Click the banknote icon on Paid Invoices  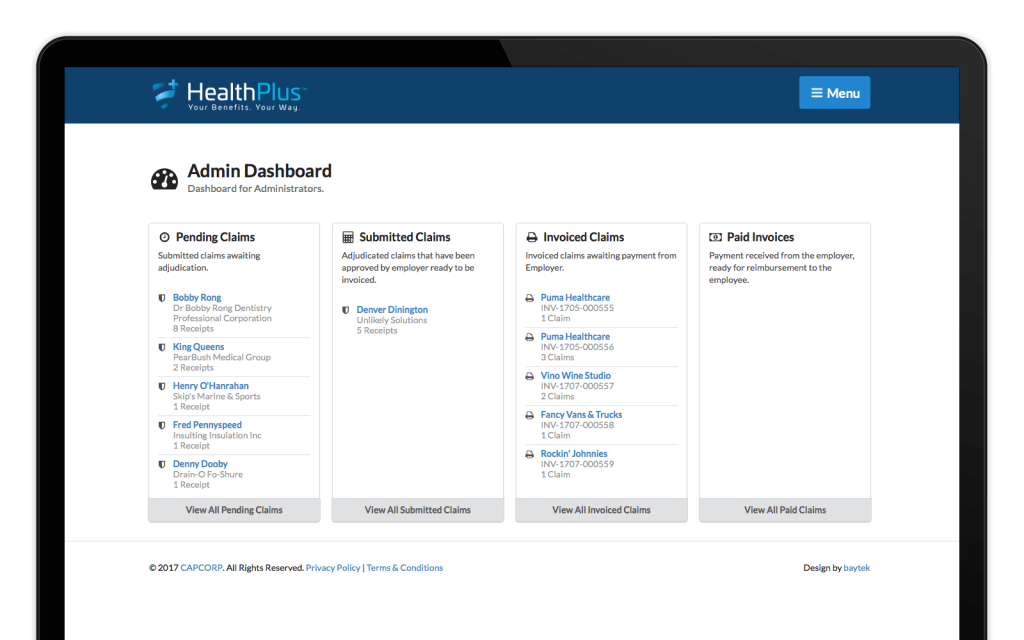[x=715, y=237]
